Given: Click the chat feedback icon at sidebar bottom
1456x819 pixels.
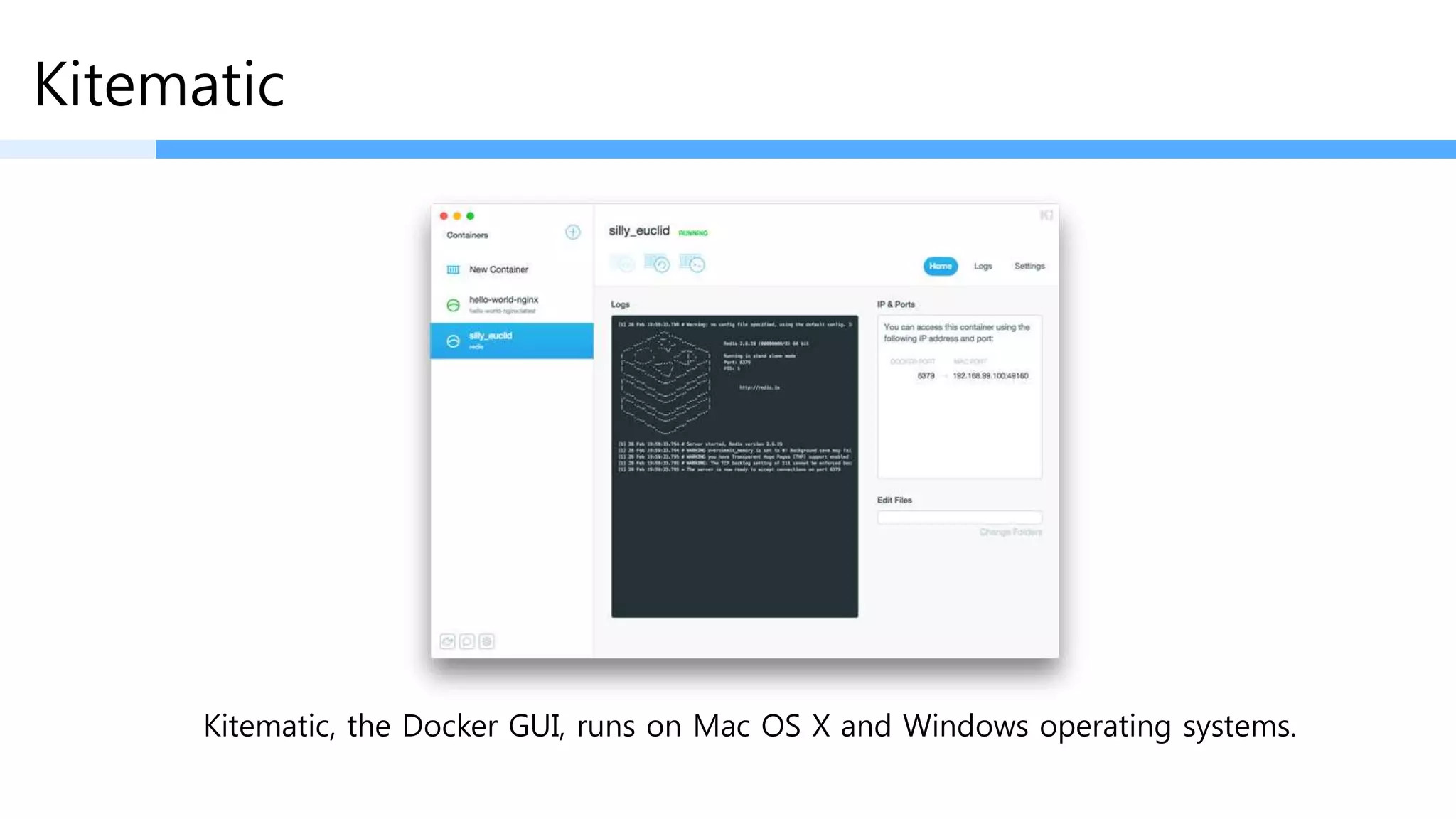Looking at the screenshot, I should 467,641.
